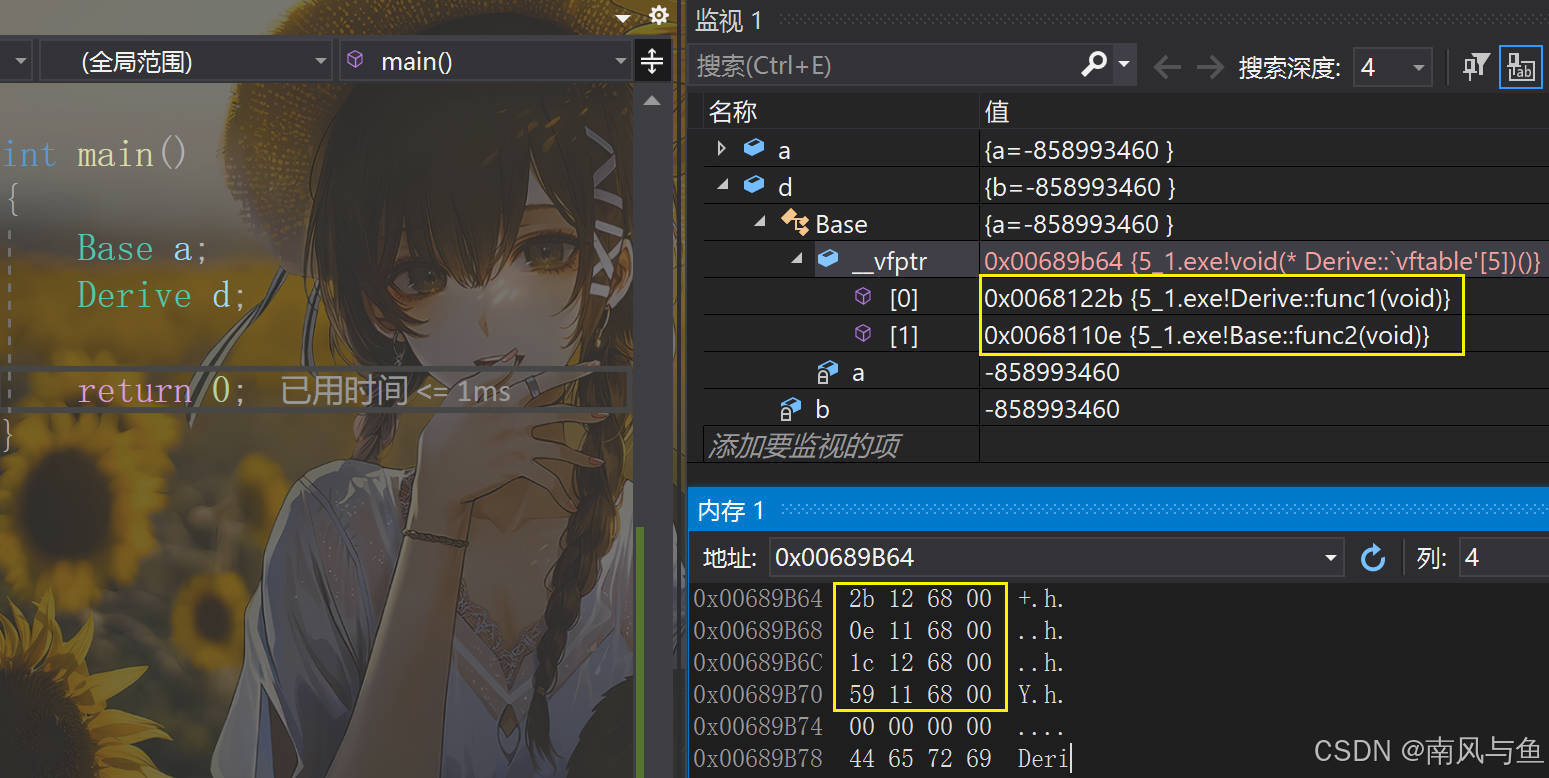Click the Base class icon in watch tree

click(x=795, y=223)
